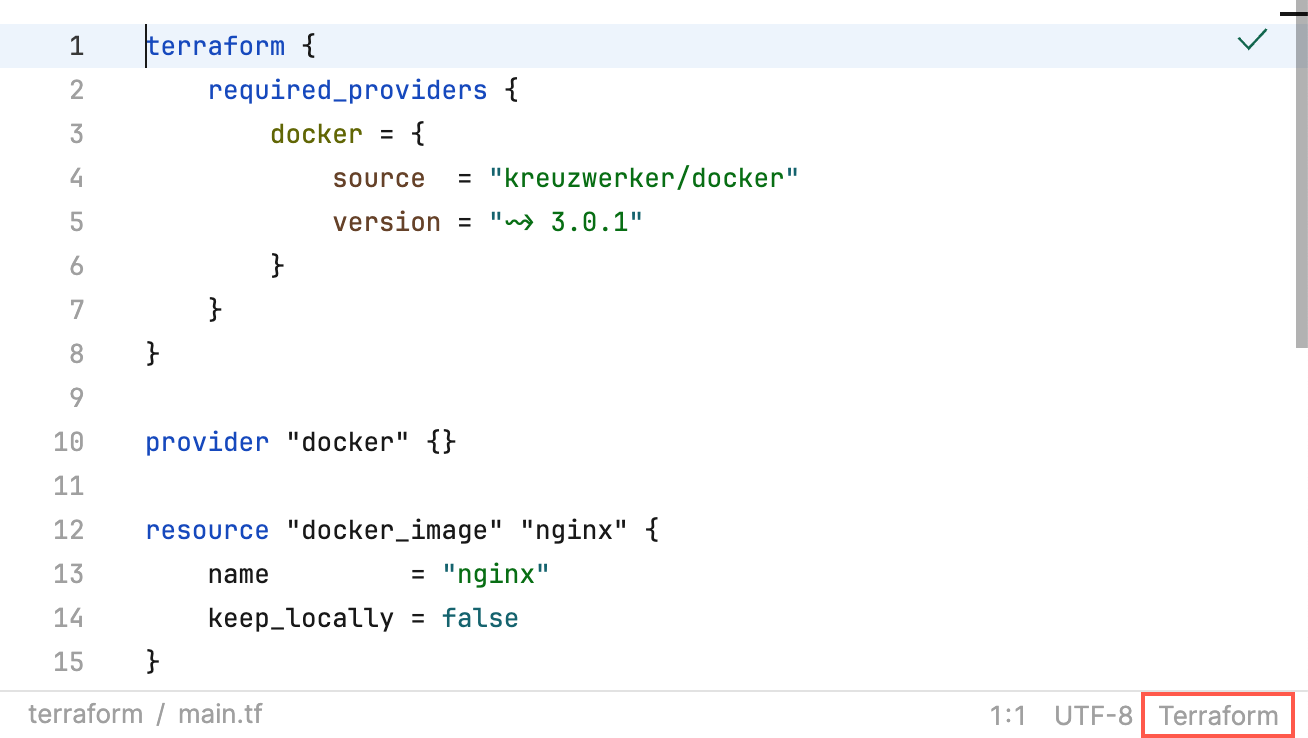Click the resource keyword on line 12
Image resolution: width=1308 pixels, height=738 pixels.
point(207,529)
